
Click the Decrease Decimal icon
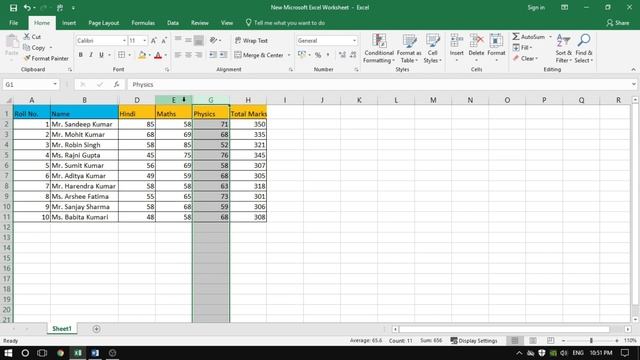point(353,55)
